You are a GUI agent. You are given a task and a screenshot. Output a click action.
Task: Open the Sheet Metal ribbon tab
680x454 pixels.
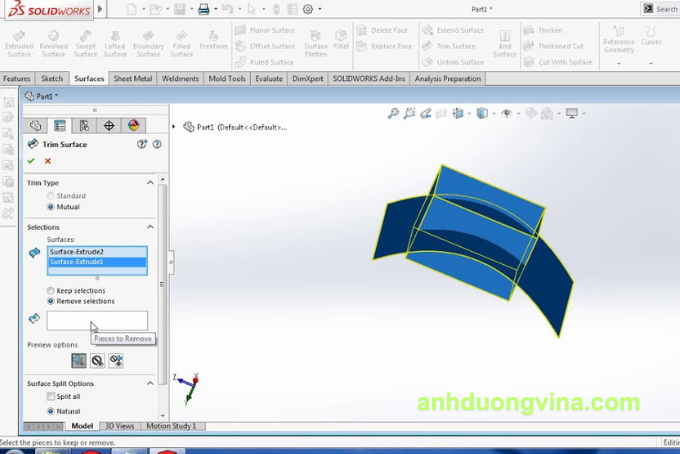[x=133, y=78]
